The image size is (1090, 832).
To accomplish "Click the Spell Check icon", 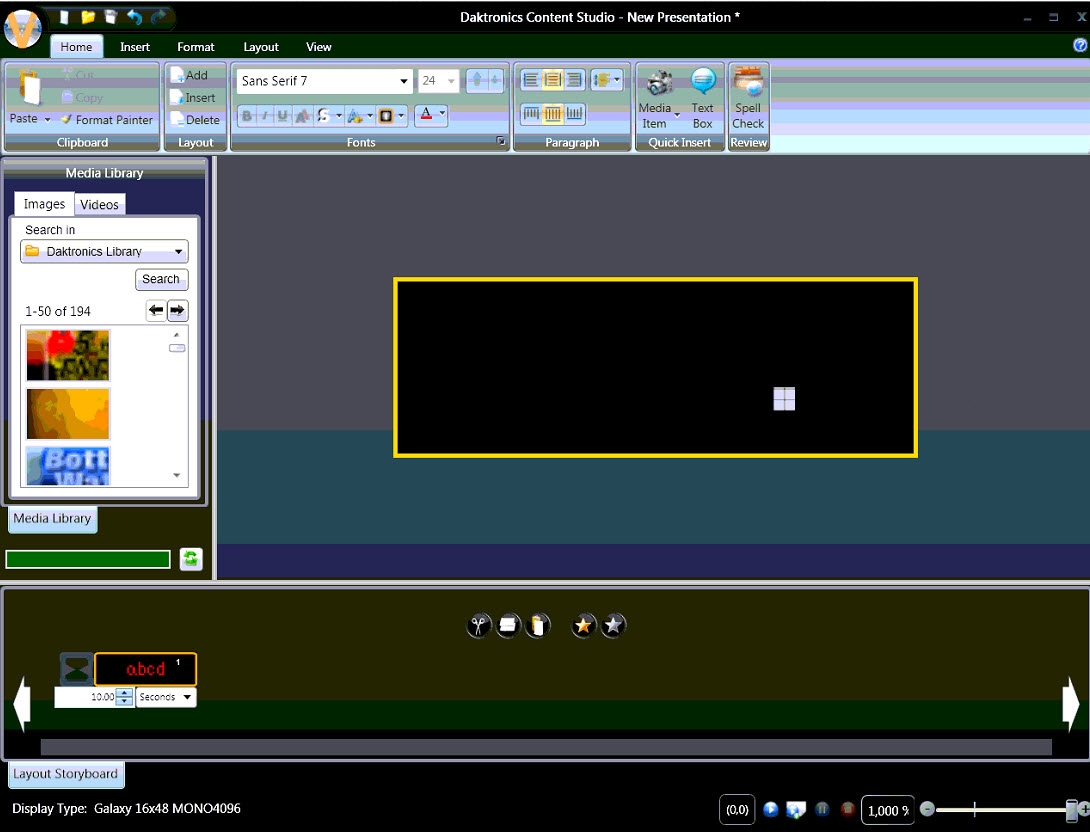I will tap(748, 99).
